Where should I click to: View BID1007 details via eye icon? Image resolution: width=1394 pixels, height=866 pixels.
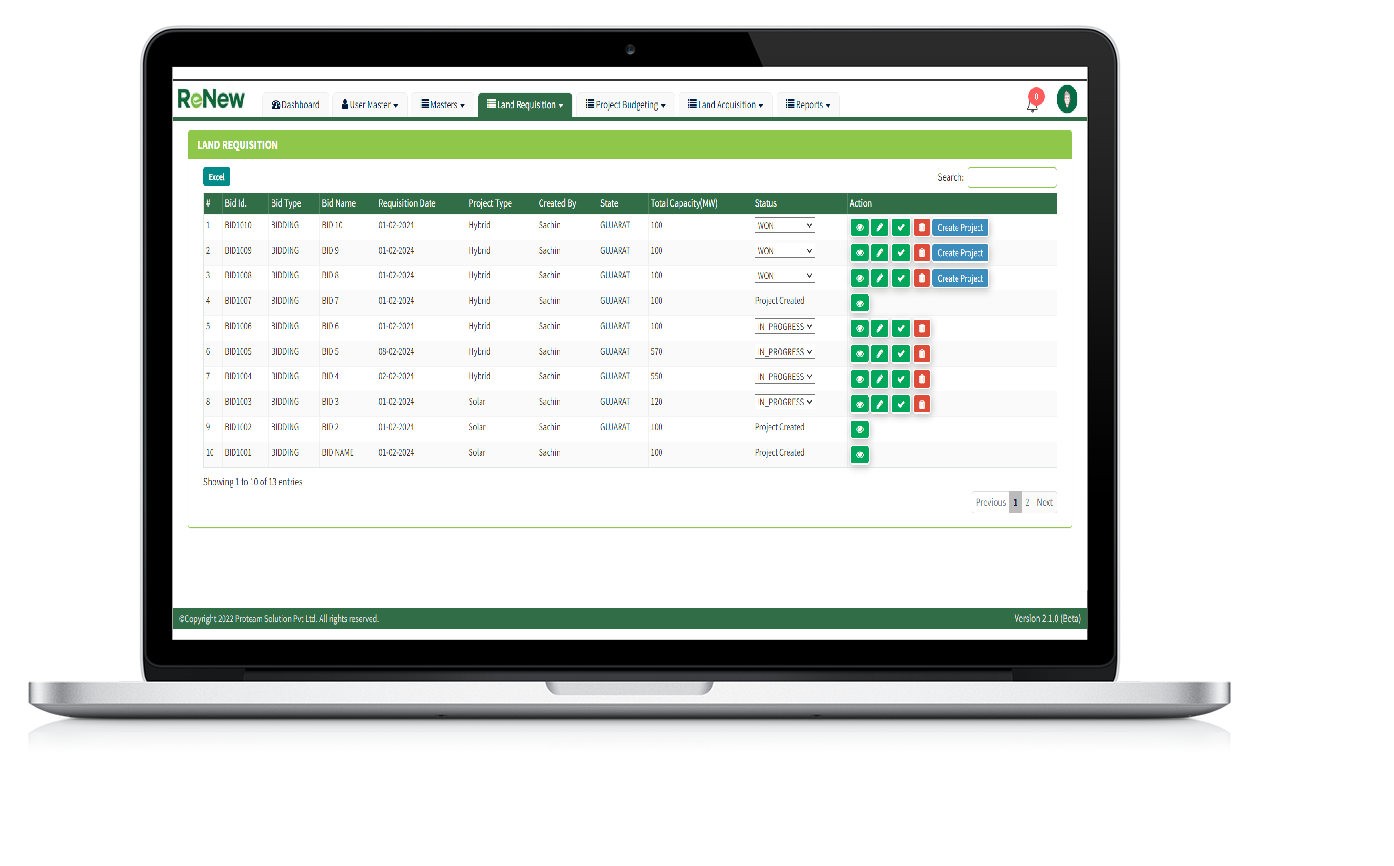859,303
